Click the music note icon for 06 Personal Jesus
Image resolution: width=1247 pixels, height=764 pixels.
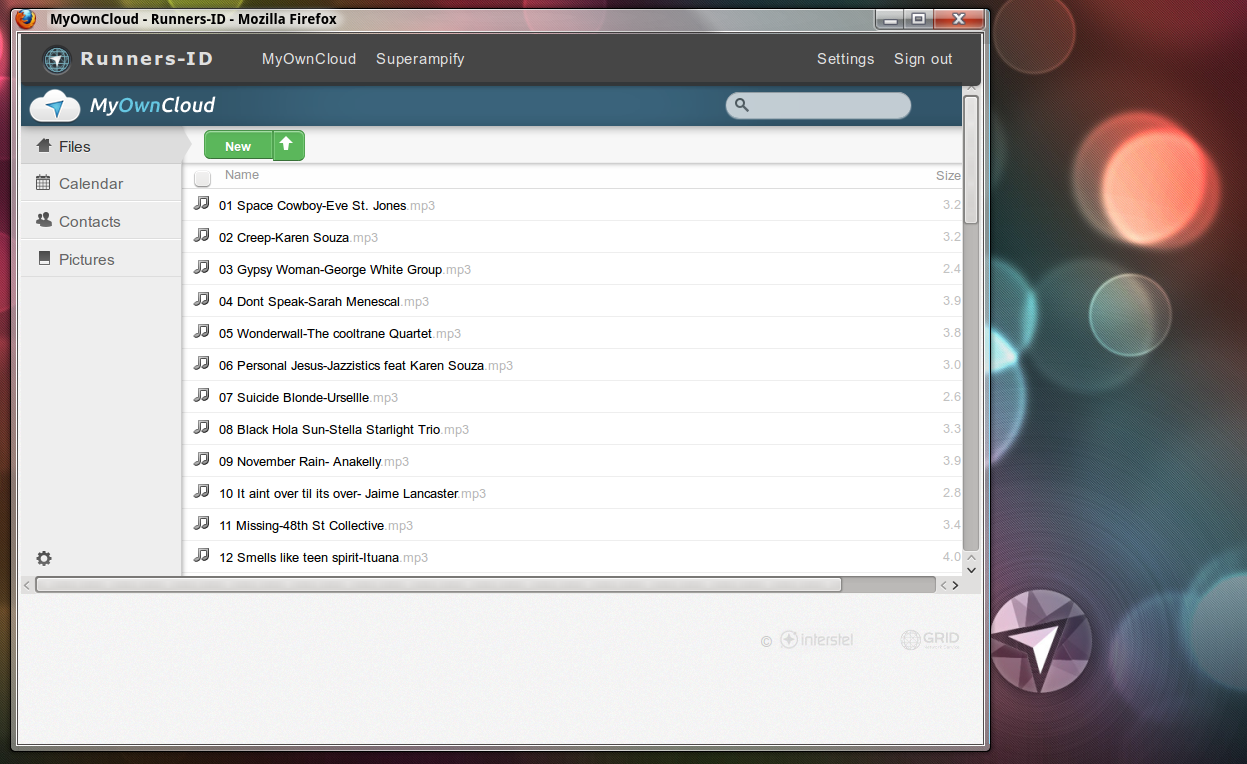click(x=202, y=363)
